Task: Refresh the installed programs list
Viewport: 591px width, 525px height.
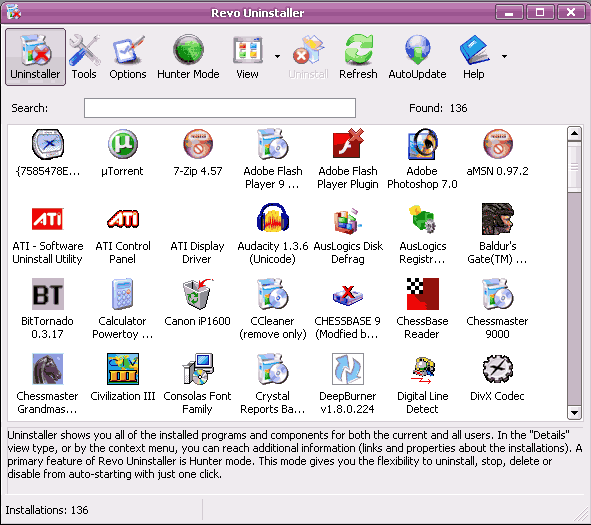Action: (x=358, y=57)
